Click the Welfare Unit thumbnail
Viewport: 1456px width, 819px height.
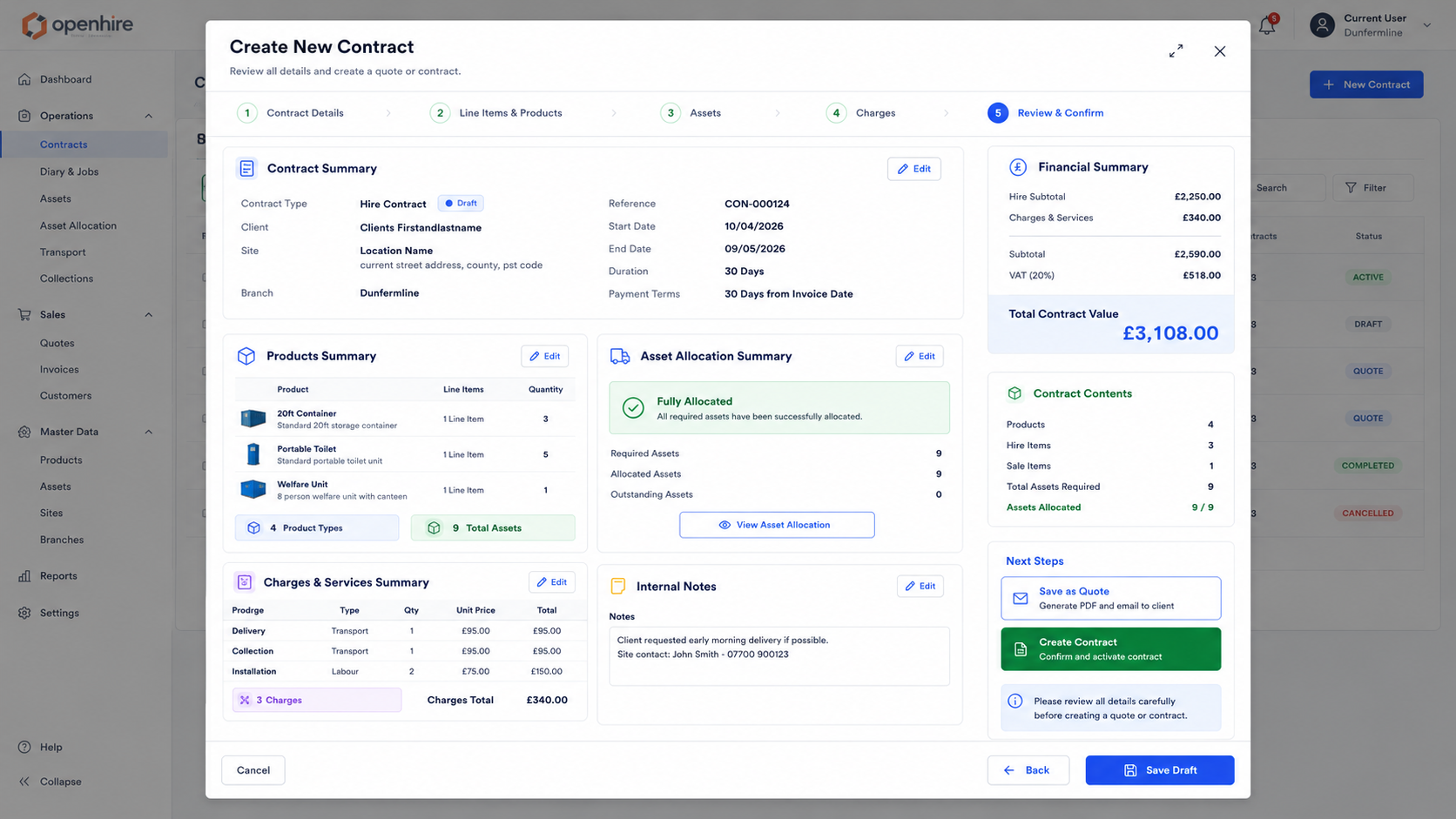[x=253, y=489]
